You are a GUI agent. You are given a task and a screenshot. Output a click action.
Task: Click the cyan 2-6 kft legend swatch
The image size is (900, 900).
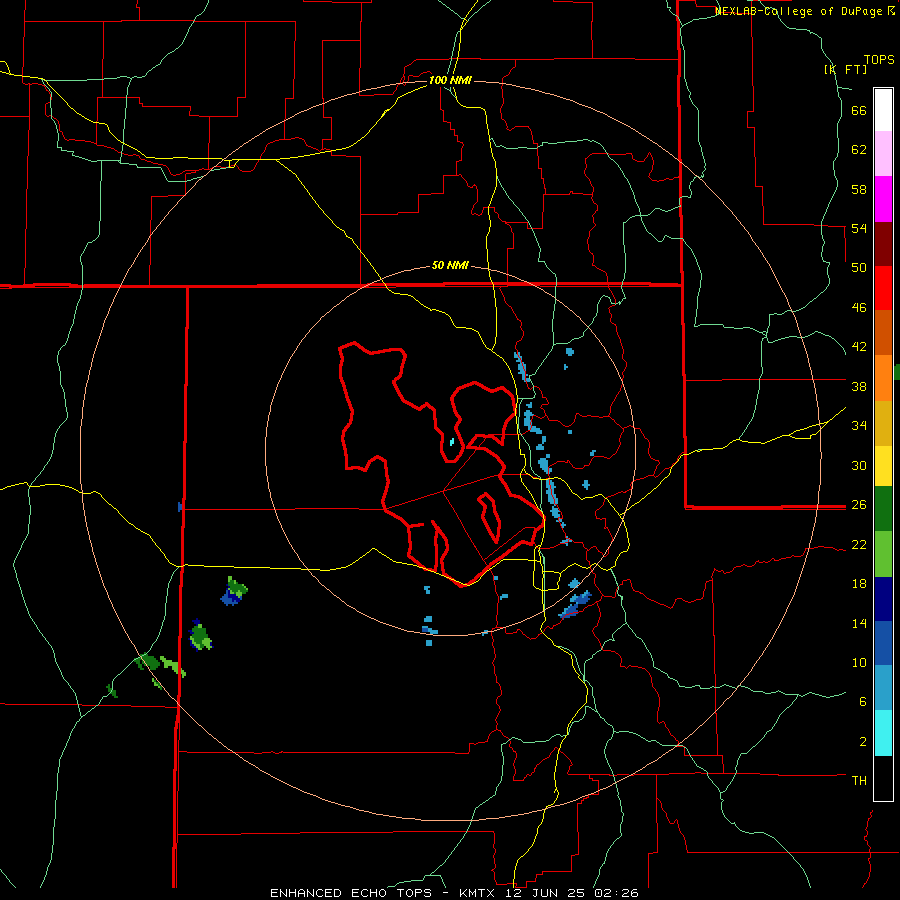point(883,733)
